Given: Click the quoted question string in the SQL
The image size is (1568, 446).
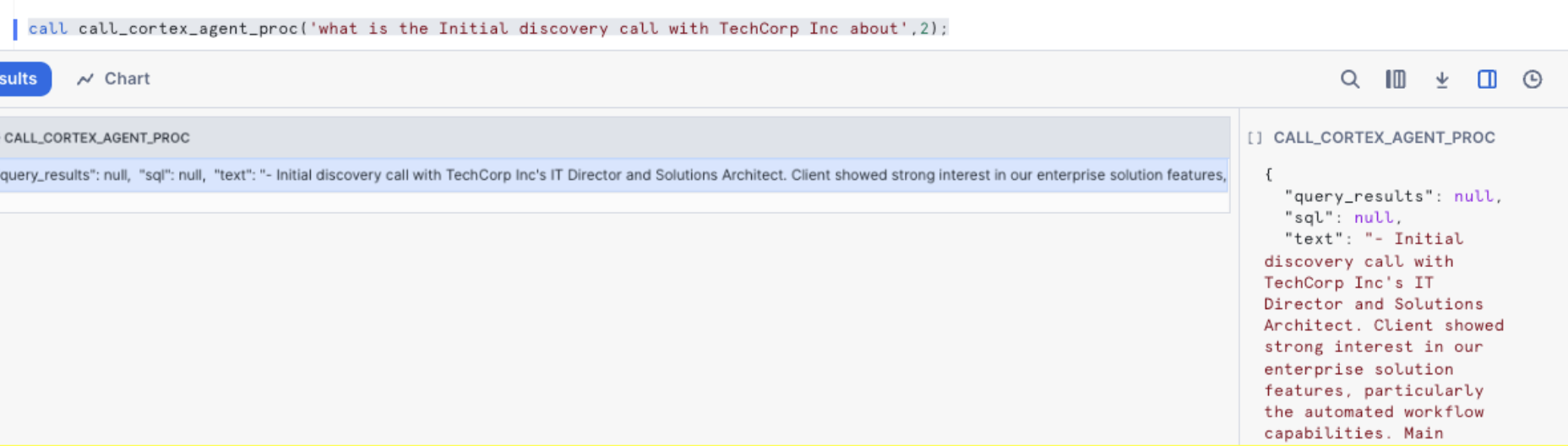Looking at the screenshot, I should (x=609, y=29).
